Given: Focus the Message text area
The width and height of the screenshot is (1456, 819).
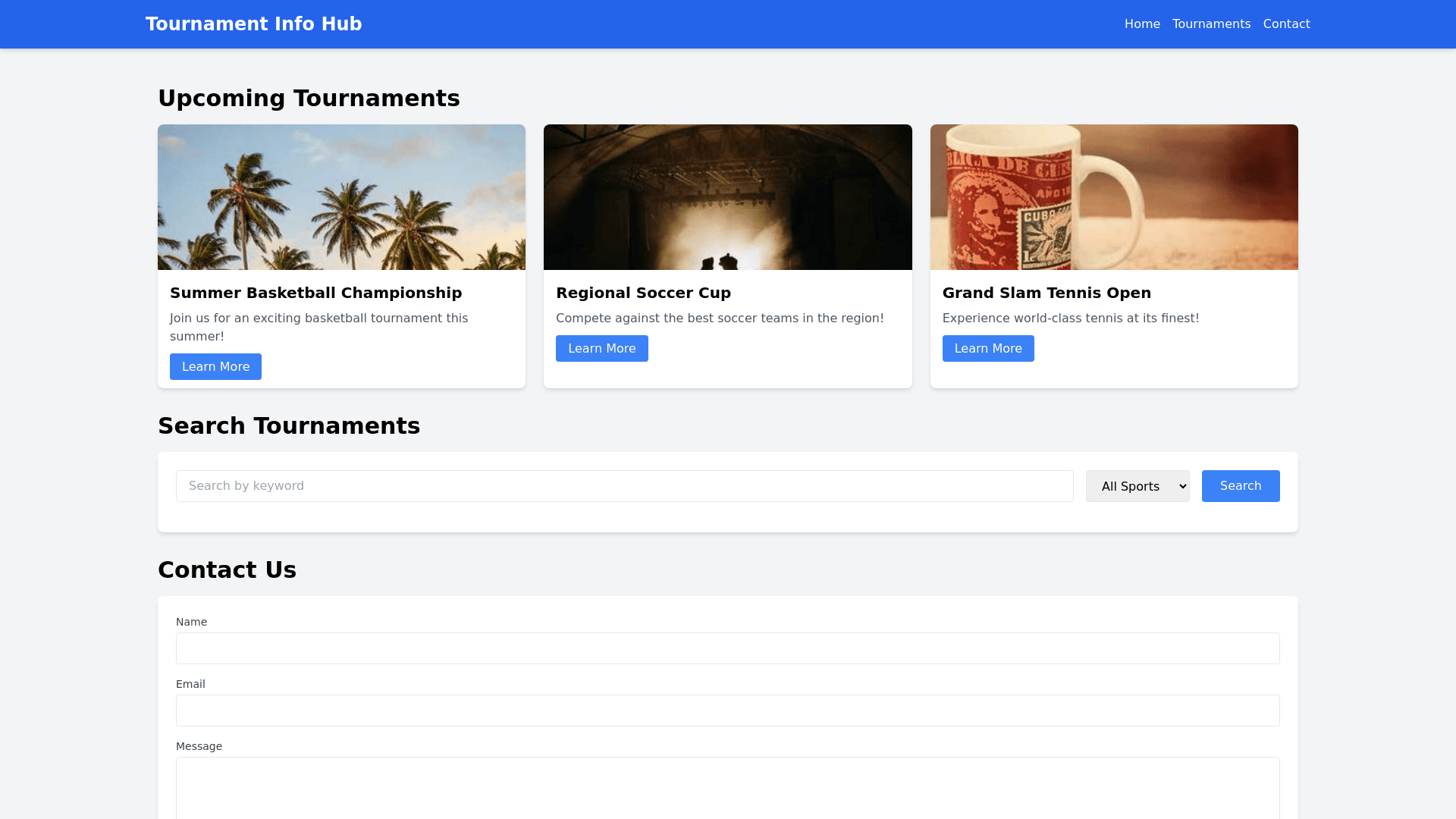Looking at the screenshot, I should [727, 789].
